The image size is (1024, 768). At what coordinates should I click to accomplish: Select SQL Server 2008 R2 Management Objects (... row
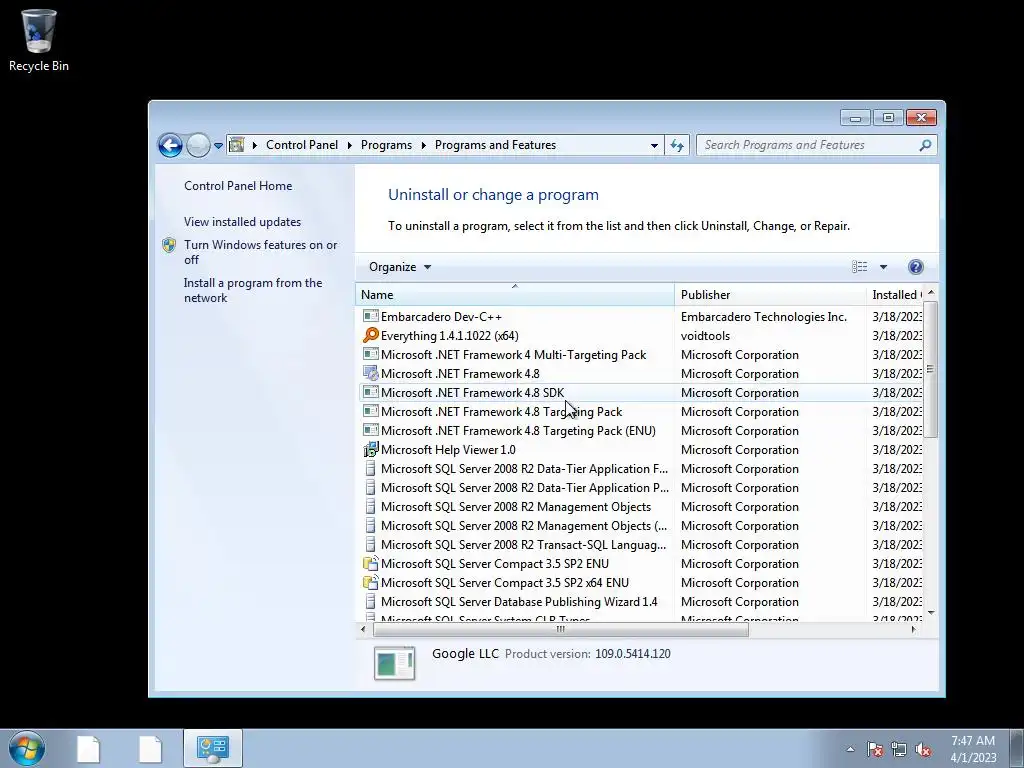click(x=641, y=526)
